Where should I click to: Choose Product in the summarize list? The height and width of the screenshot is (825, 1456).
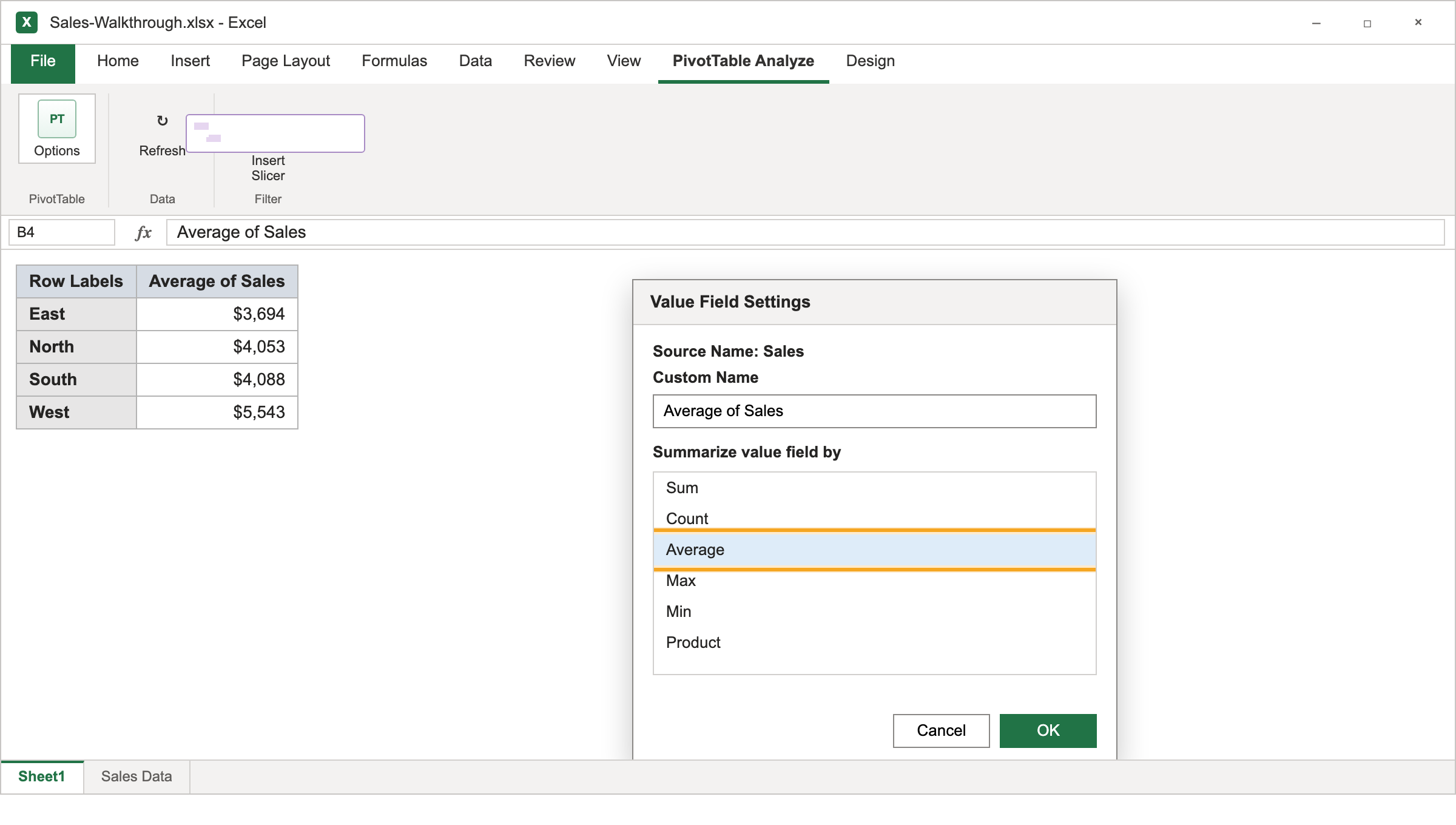pos(874,642)
